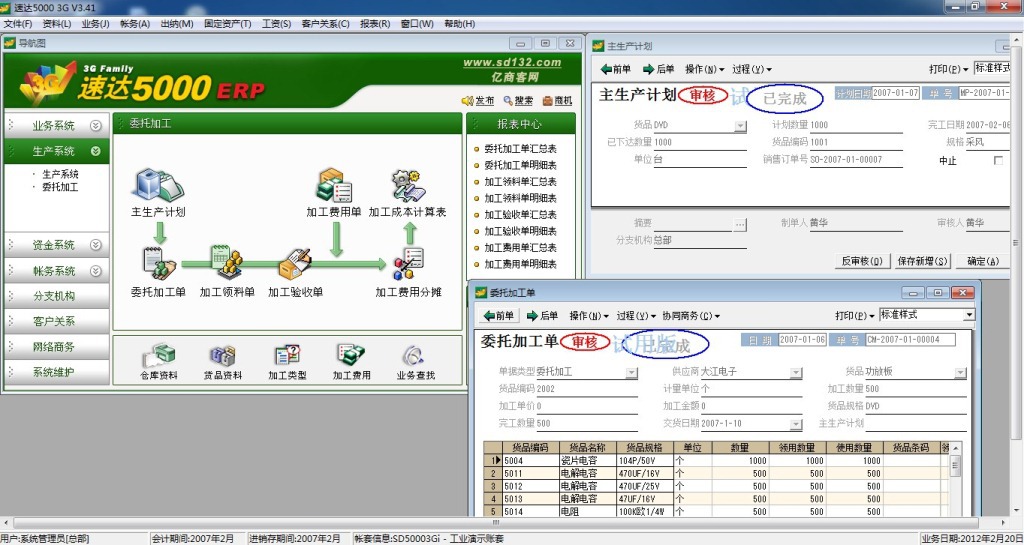Open the 文件(F) menu
The width and height of the screenshot is (1024, 545).
click(x=18, y=23)
